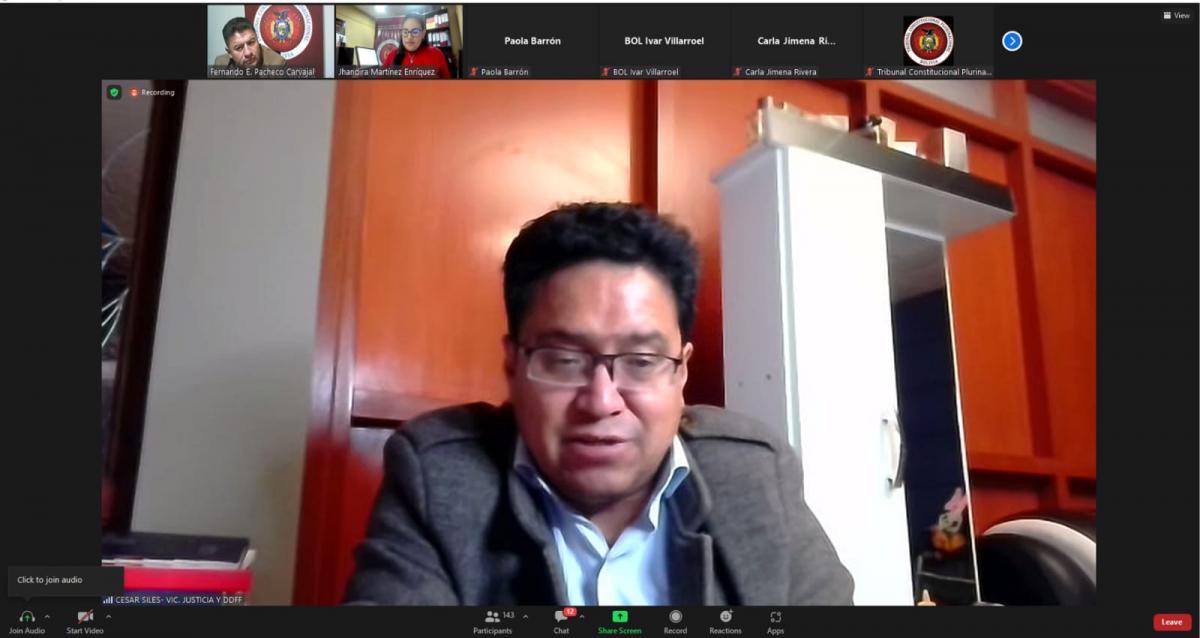The width and height of the screenshot is (1200, 638).
Task: Select Paola Barrón participant tile
Action: pyautogui.click(x=532, y=41)
